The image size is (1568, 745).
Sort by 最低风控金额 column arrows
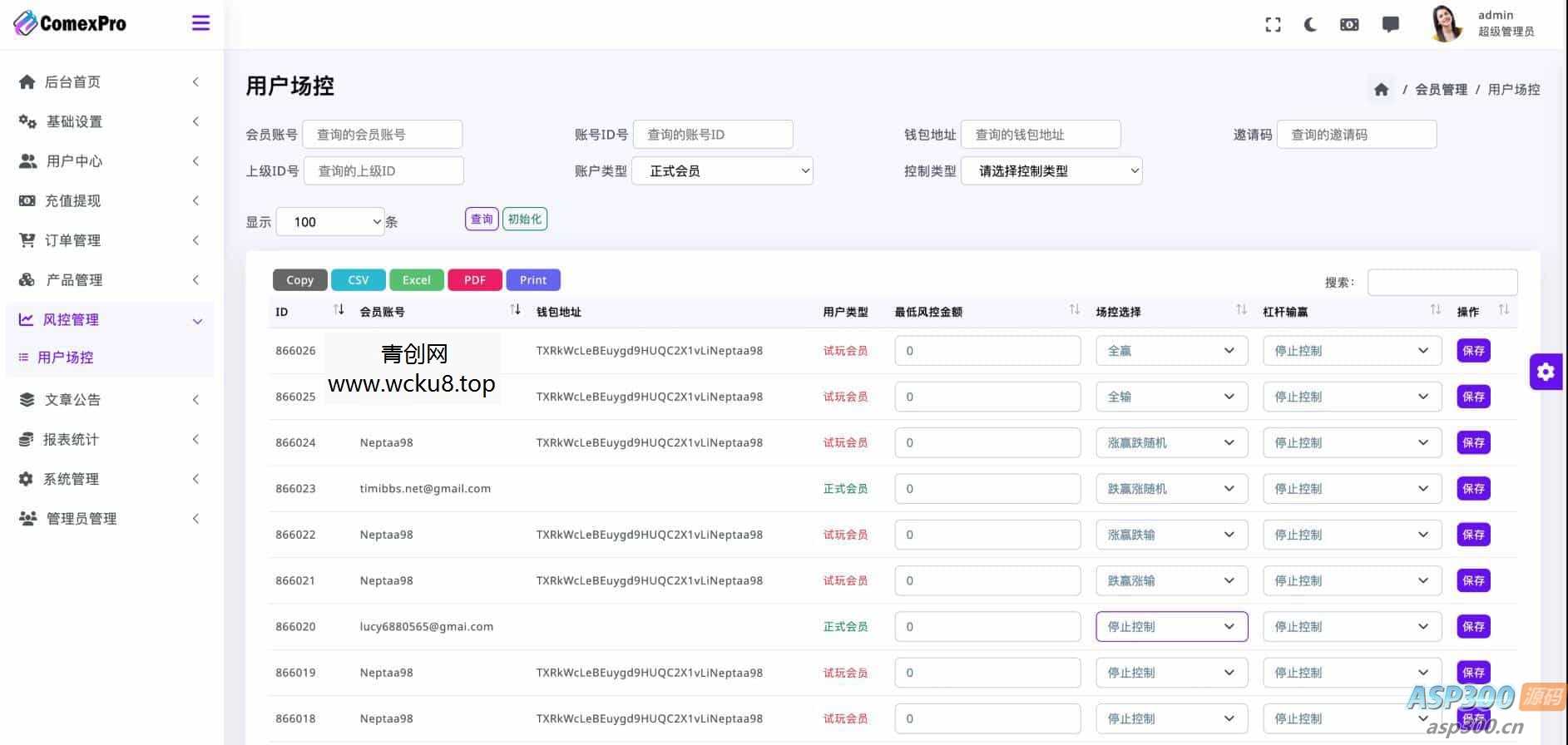(x=1075, y=310)
